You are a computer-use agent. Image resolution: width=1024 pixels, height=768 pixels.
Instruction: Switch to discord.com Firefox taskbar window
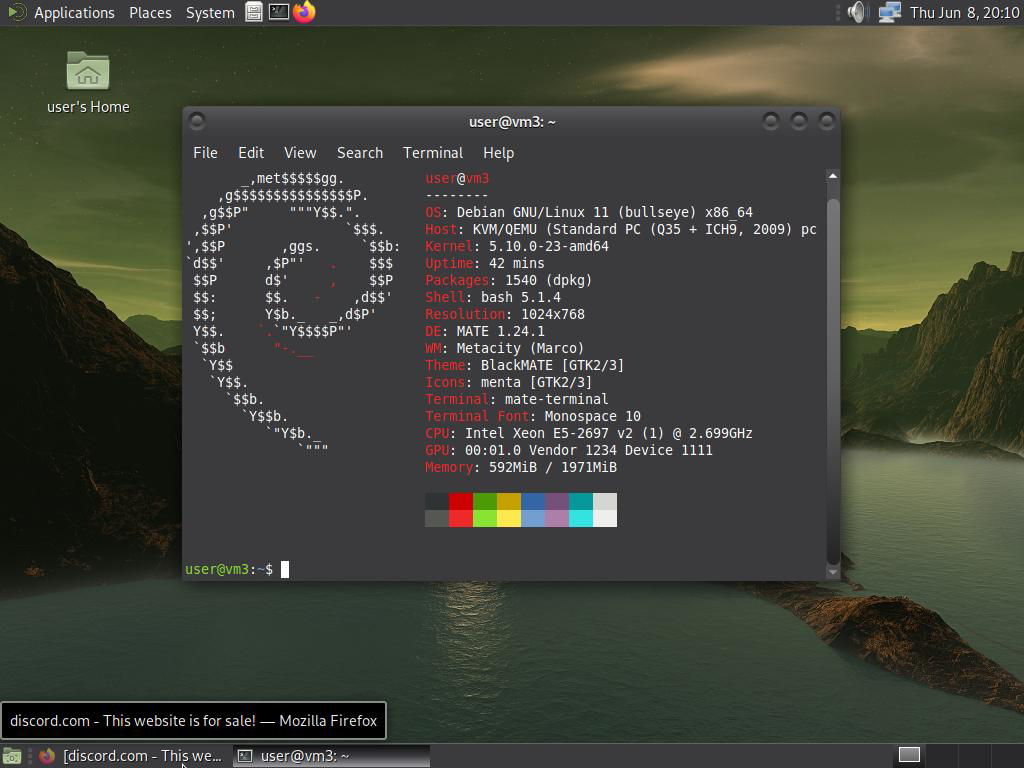point(132,756)
